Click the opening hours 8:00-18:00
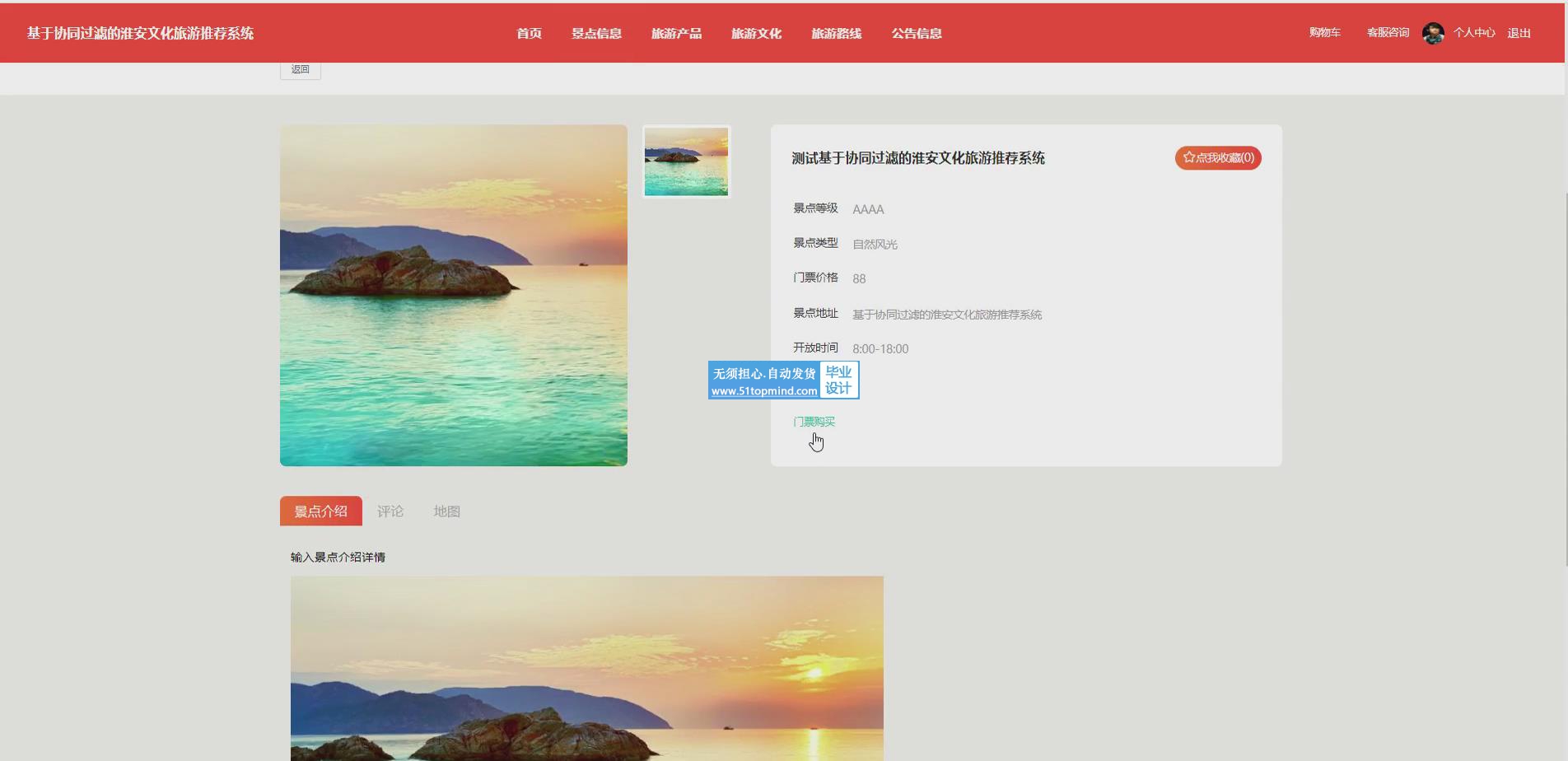This screenshot has width=1568, height=761. tap(880, 348)
